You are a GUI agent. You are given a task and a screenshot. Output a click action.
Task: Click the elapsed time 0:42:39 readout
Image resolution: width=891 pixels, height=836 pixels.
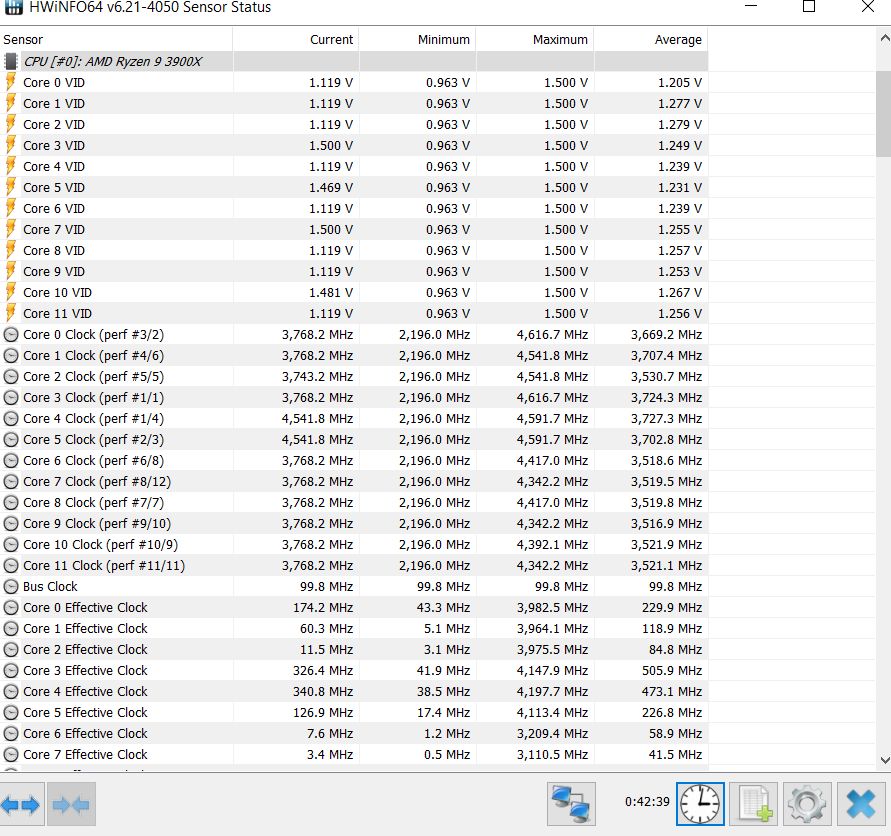pyautogui.click(x=647, y=802)
